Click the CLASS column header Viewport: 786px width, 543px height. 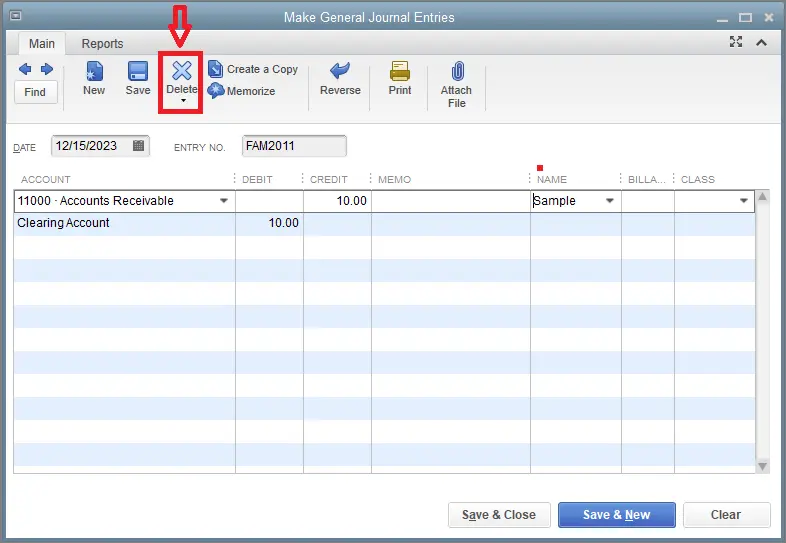tap(698, 179)
